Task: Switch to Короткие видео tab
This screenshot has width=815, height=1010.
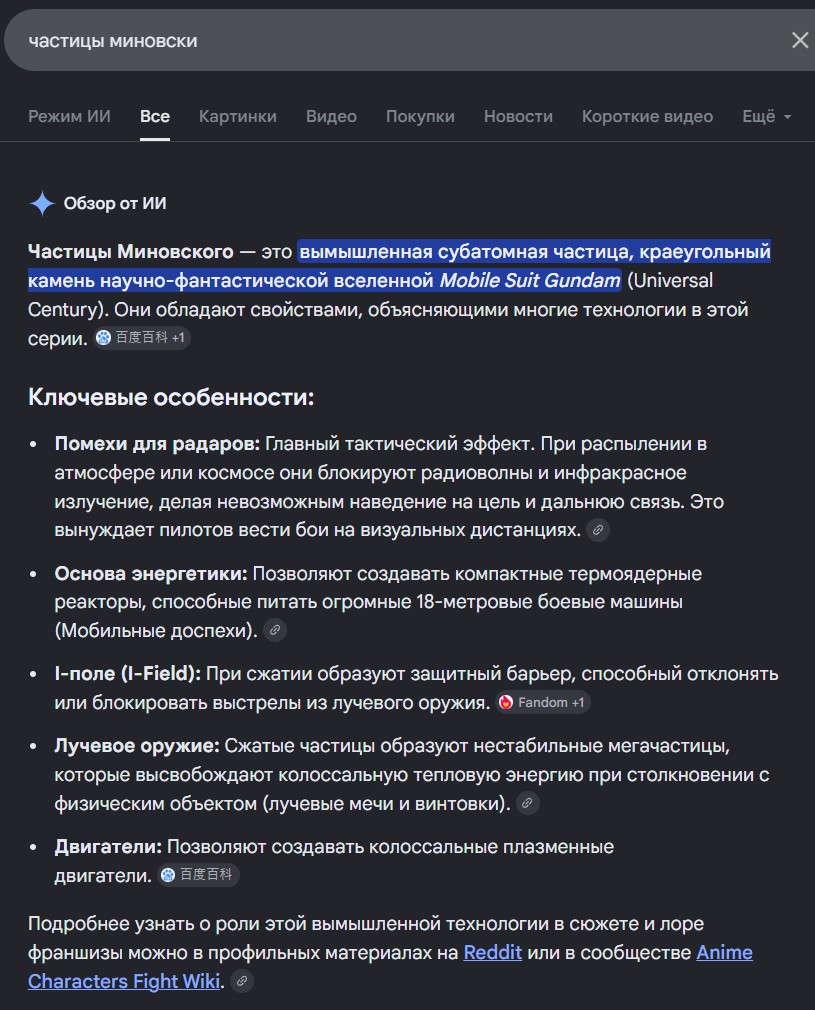Action: click(x=647, y=117)
